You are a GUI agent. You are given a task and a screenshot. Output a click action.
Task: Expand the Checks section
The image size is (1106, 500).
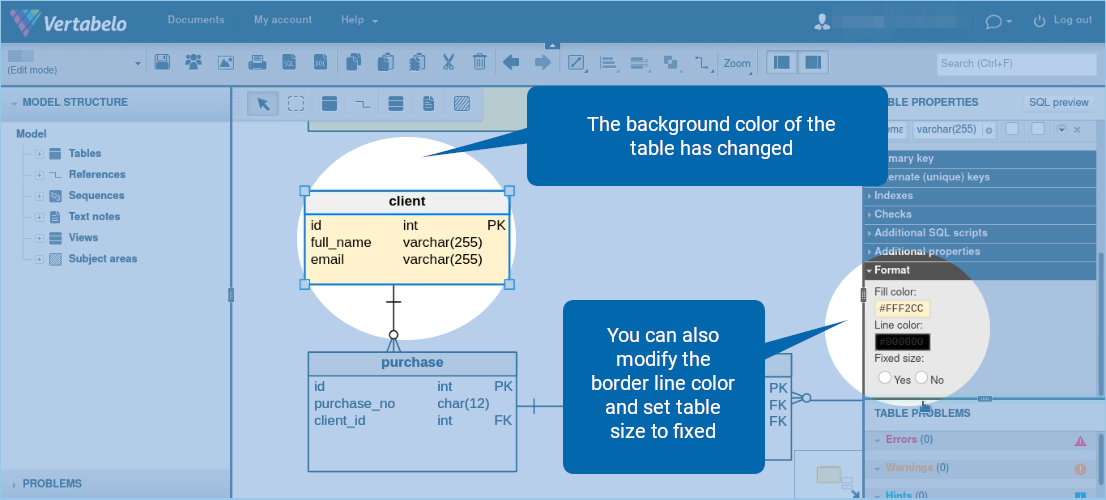[980, 214]
